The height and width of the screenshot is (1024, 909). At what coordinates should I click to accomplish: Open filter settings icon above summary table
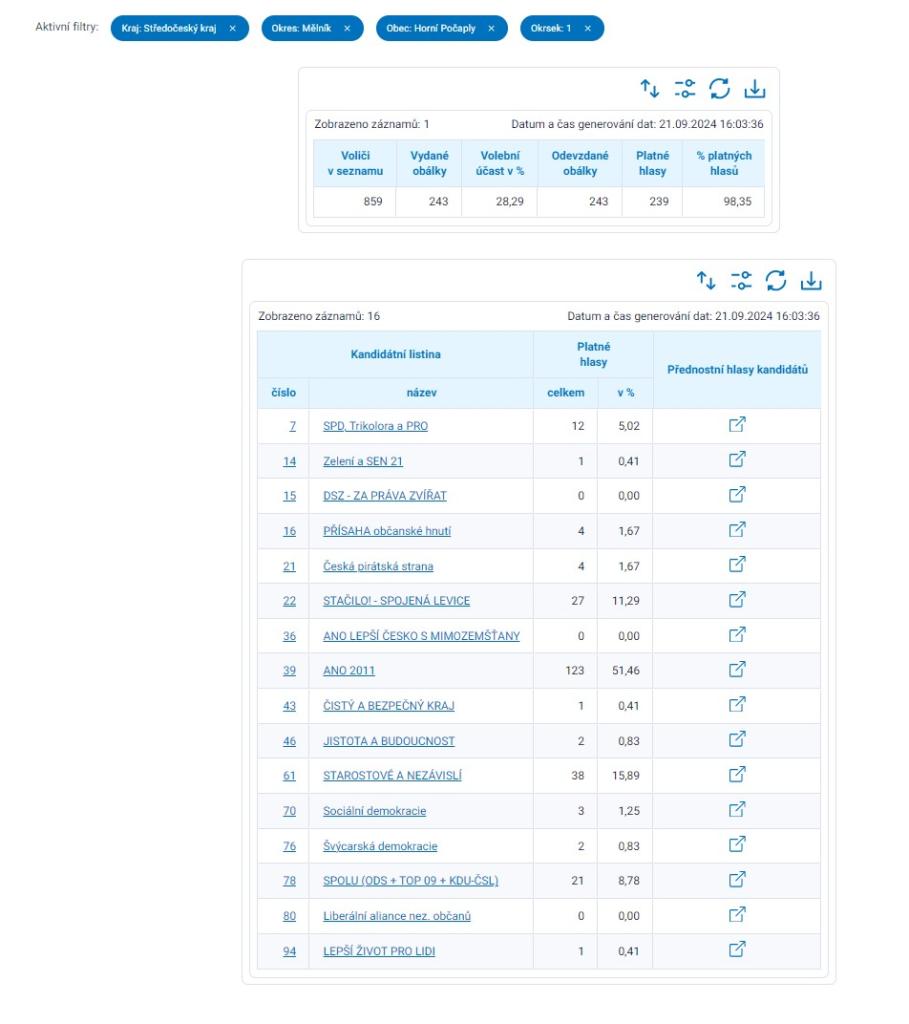pos(685,89)
